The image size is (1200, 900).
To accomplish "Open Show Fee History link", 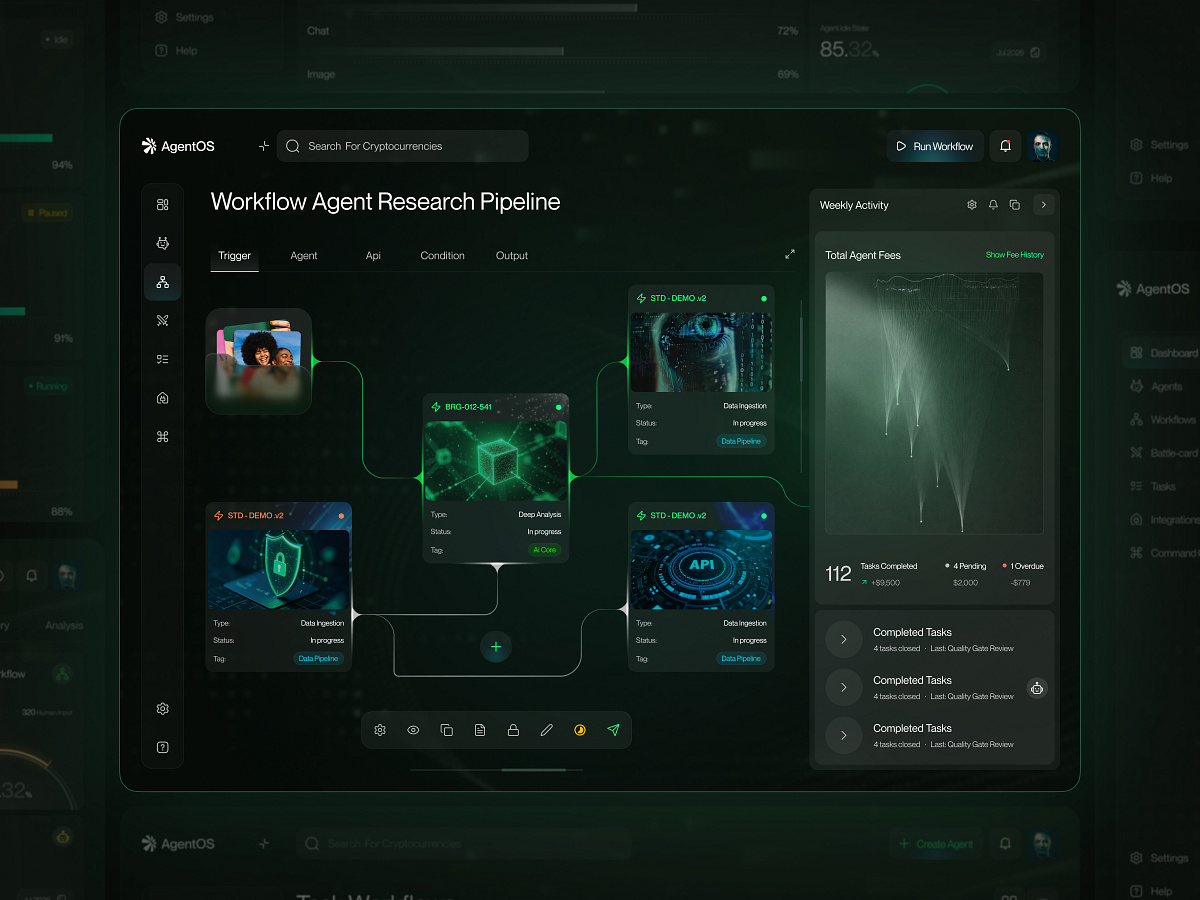I will pos(1014,255).
